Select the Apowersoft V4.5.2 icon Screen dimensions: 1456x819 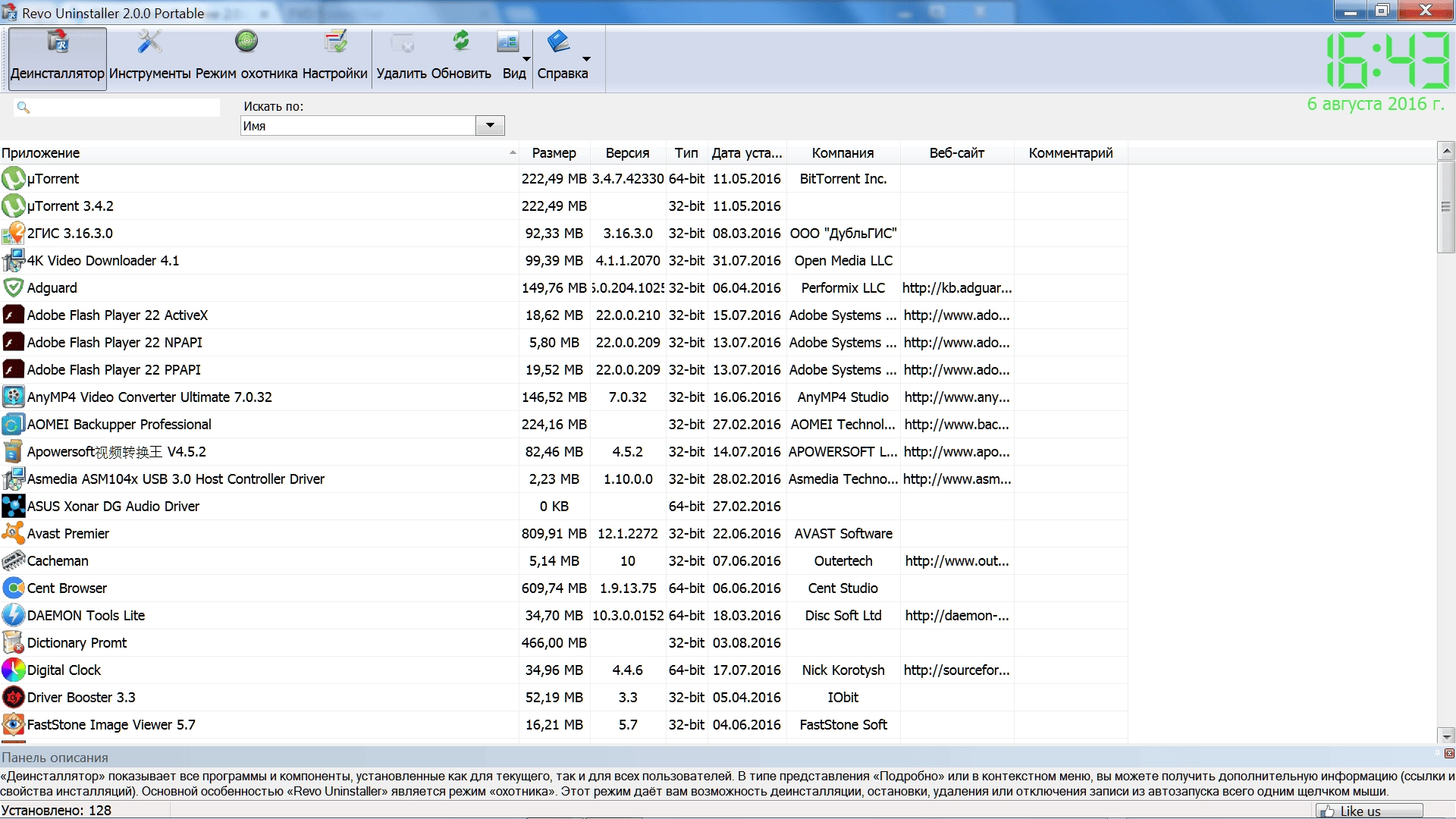14,452
